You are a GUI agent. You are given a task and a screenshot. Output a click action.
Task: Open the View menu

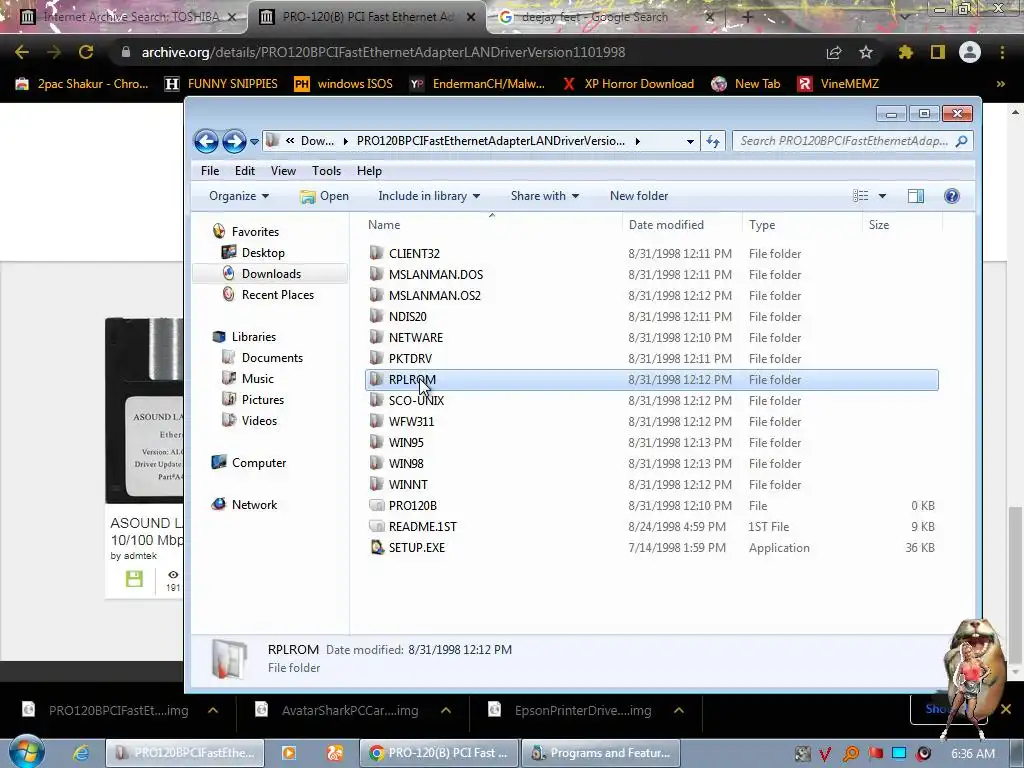tap(283, 171)
